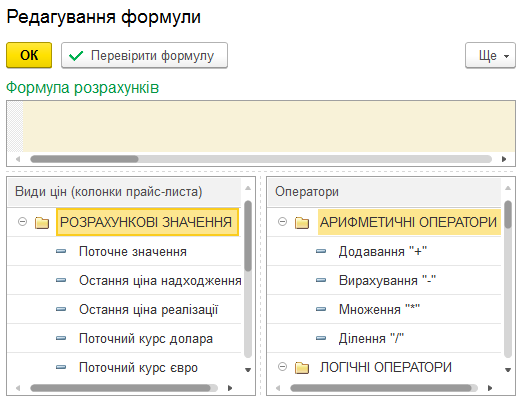Select АРИФМЕТИЧНІ ОПЕРАТОРИ folder row
The image size is (522, 396).
(x=384, y=222)
